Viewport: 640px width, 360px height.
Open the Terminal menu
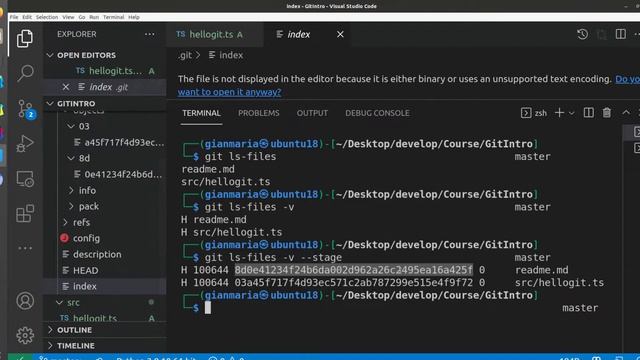pos(113,17)
